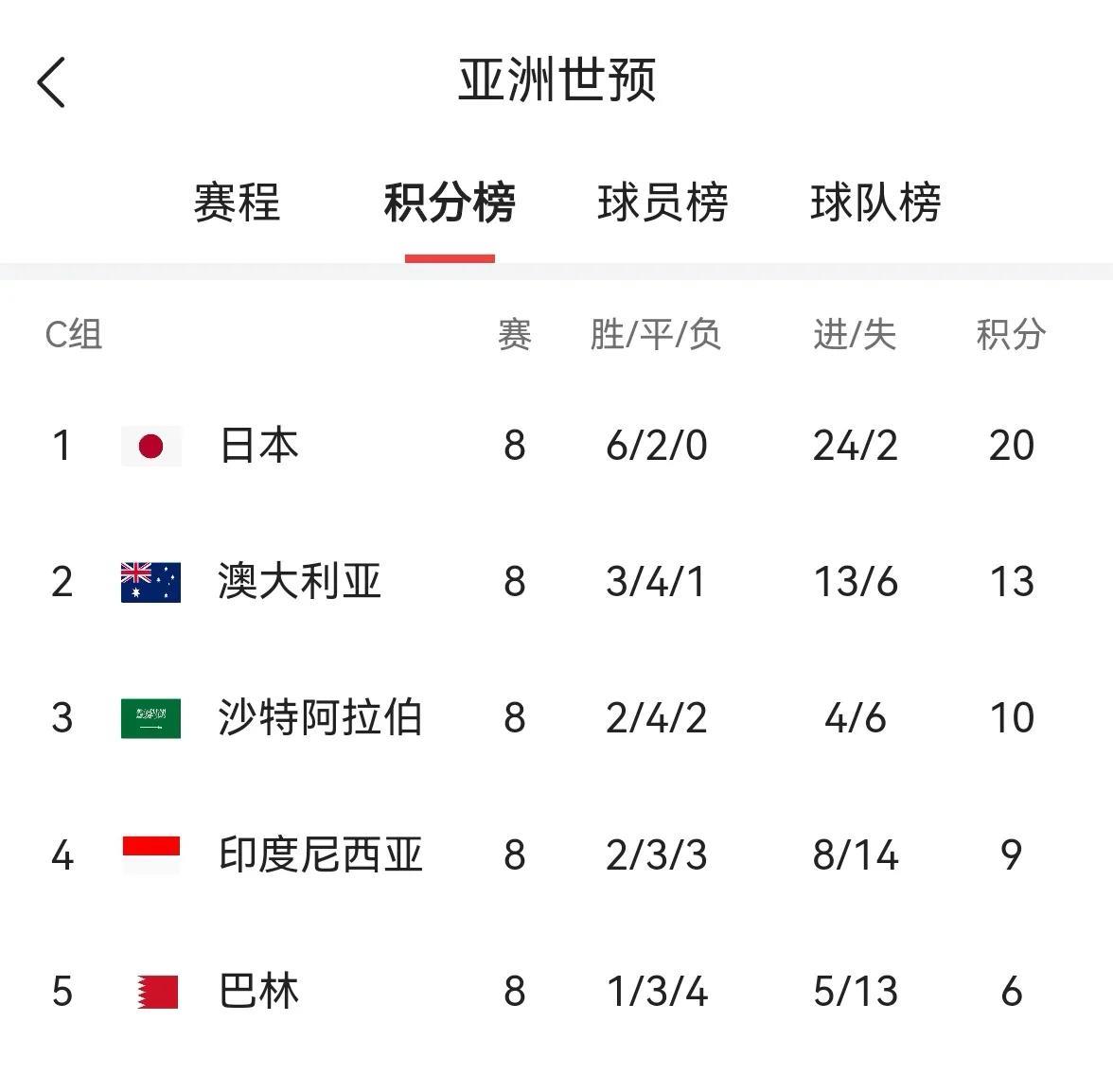The height and width of the screenshot is (1092, 1113).
Task: Click the C组 group label
Action: 74,334
